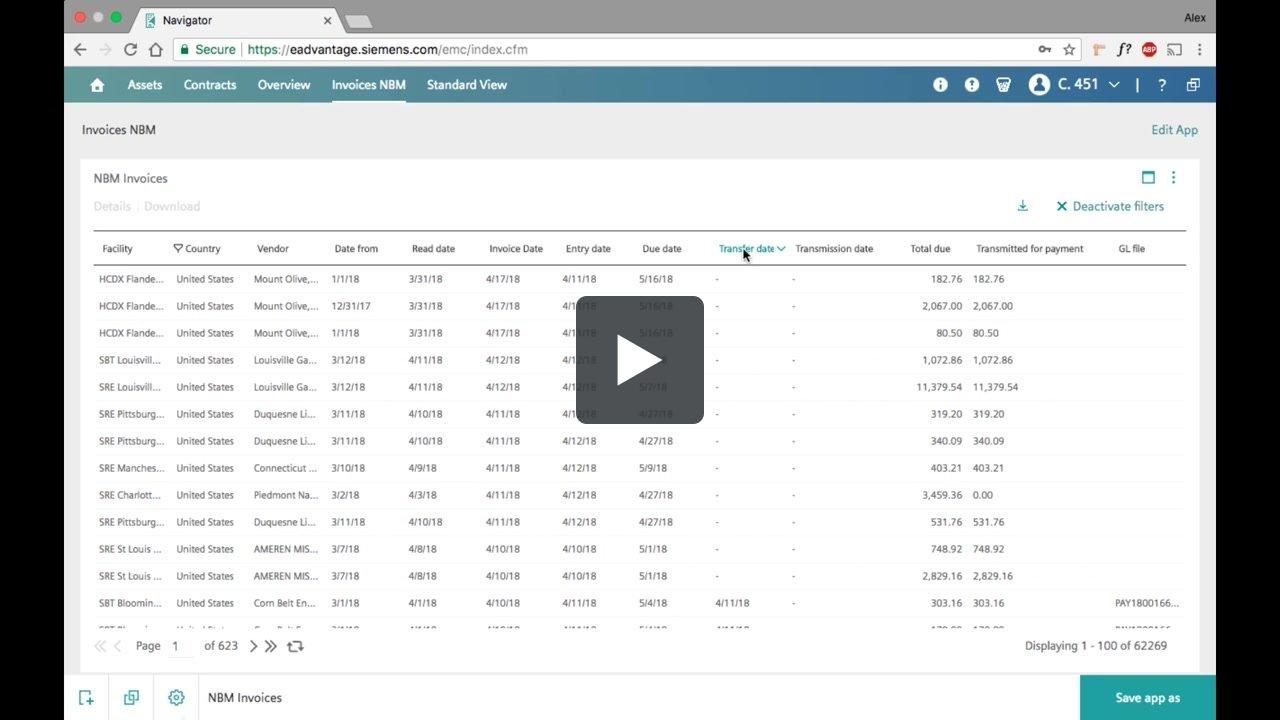The image size is (1280, 720).
Task: Click the page number input field
Action: (181, 646)
